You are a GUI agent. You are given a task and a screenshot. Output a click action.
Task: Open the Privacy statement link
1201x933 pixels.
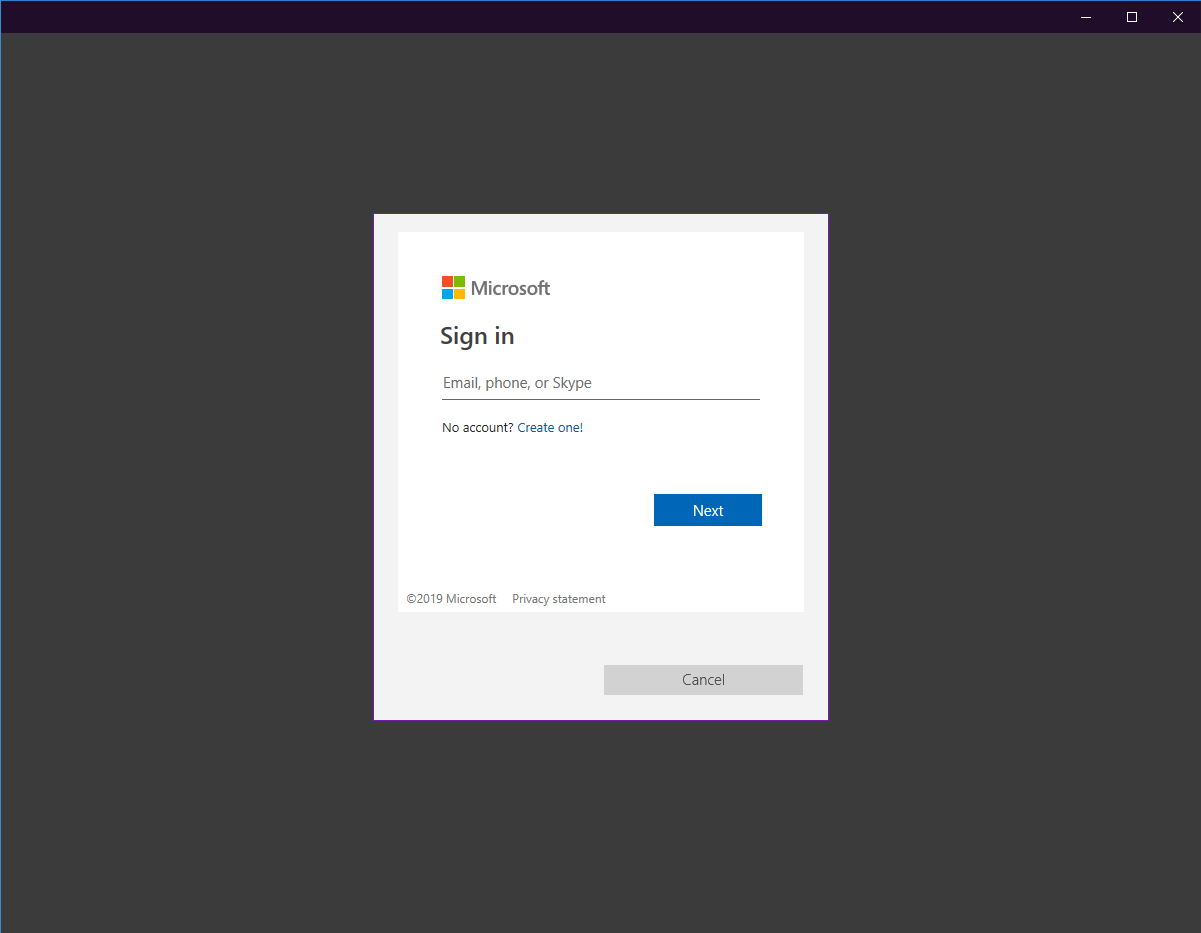pos(559,599)
